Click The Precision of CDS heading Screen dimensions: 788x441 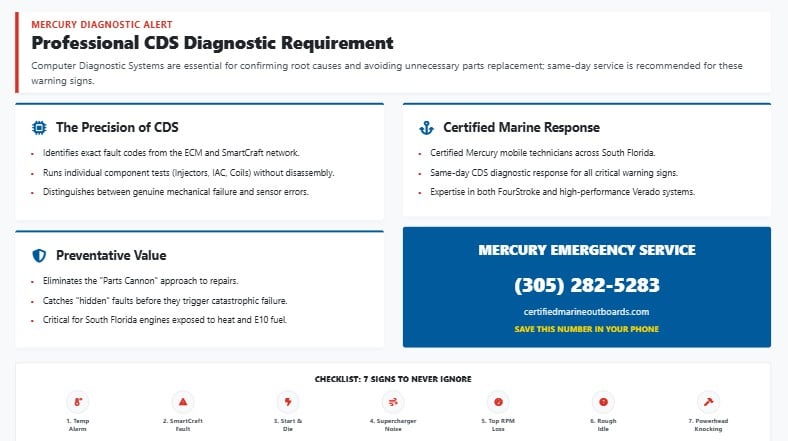(117, 128)
